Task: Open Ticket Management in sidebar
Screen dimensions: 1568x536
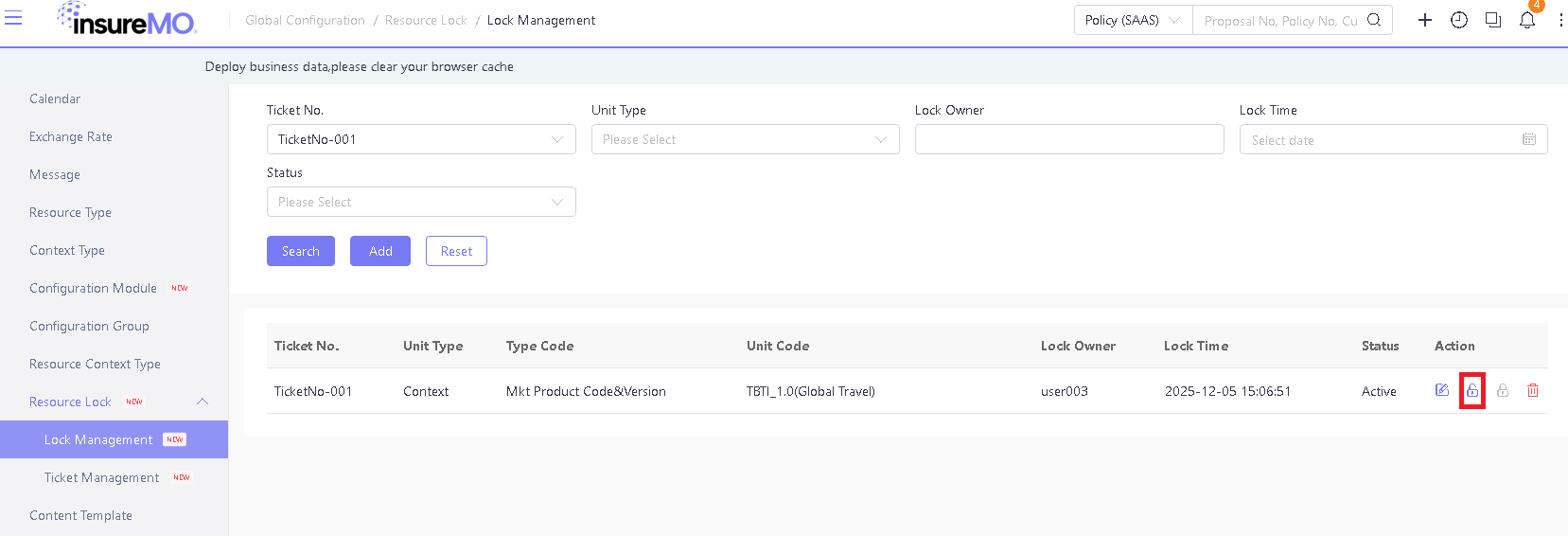Action: [x=101, y=477]
